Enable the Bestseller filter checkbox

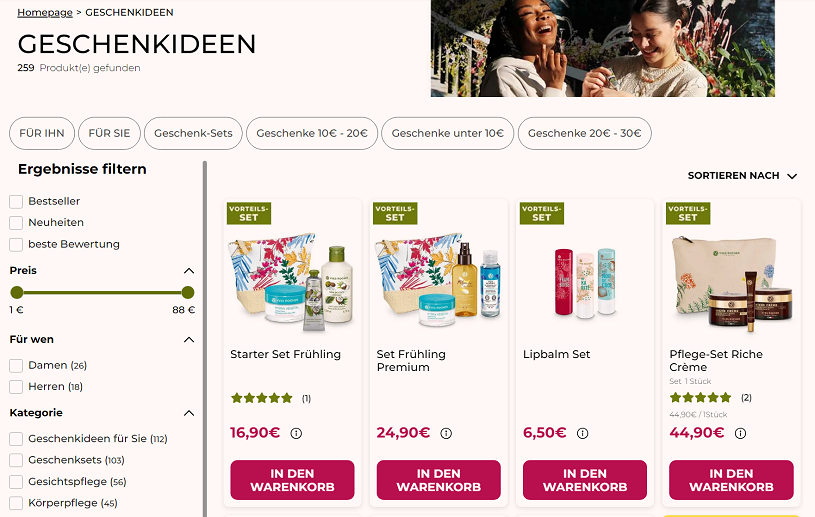click(x=16, y=201)
